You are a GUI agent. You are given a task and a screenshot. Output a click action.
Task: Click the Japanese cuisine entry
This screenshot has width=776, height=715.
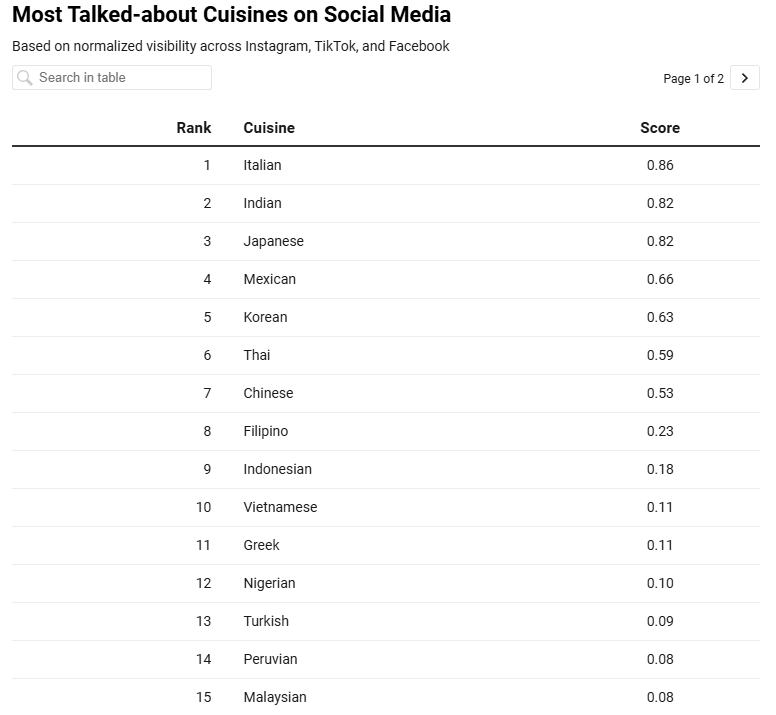pyautogui.click(x=273, y=241)
